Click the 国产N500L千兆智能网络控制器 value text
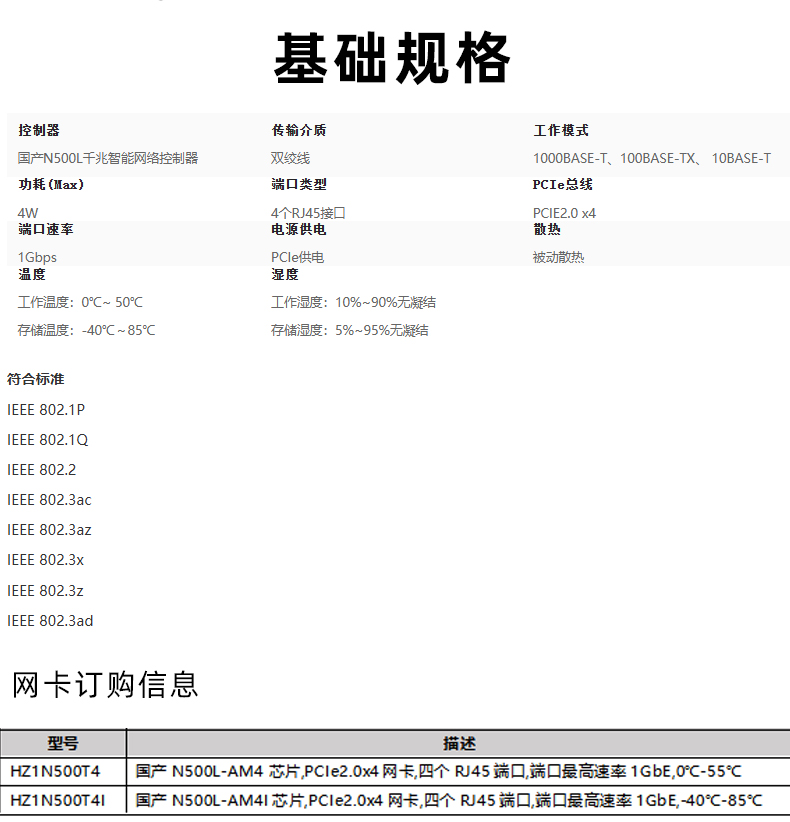The image size is (790, 822). pos(108,158)
